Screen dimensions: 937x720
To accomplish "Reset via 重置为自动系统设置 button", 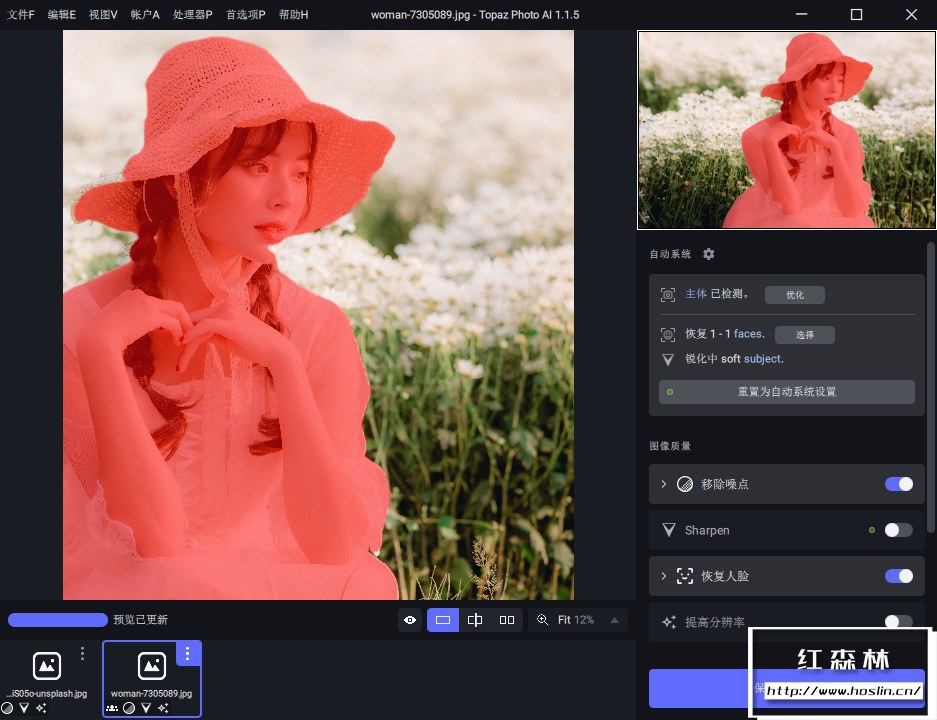I will [786, 392].
